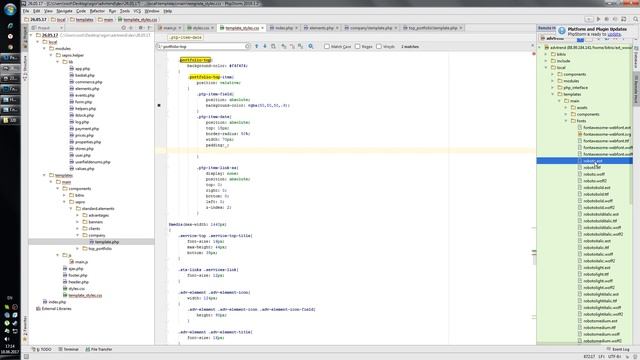The width and height of the screenshot is (640, 360).
Task: Close the template_styles.css editor tab
Action: click(x=262, y=28)
